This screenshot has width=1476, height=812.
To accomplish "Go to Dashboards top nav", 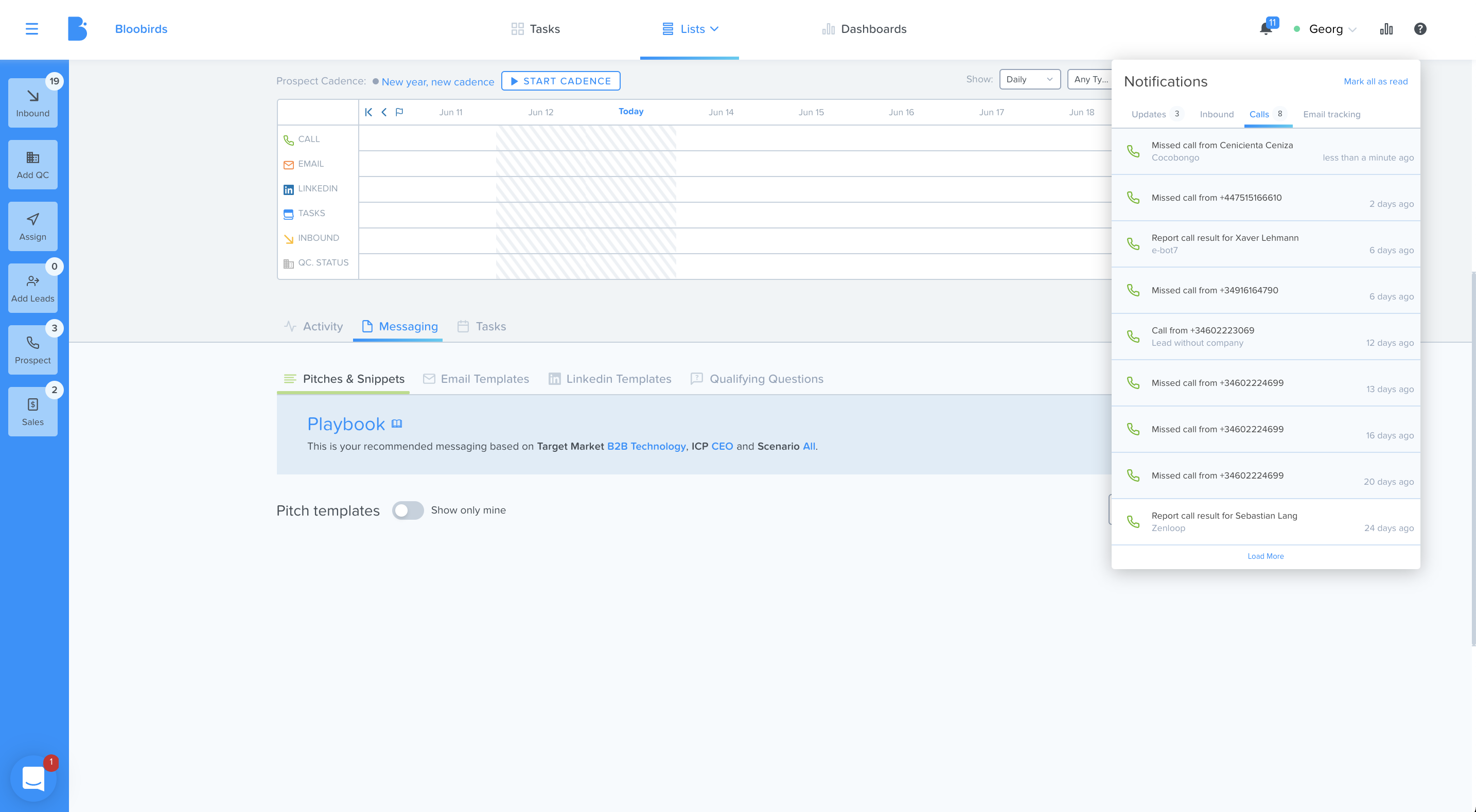I will coord(864,29).
